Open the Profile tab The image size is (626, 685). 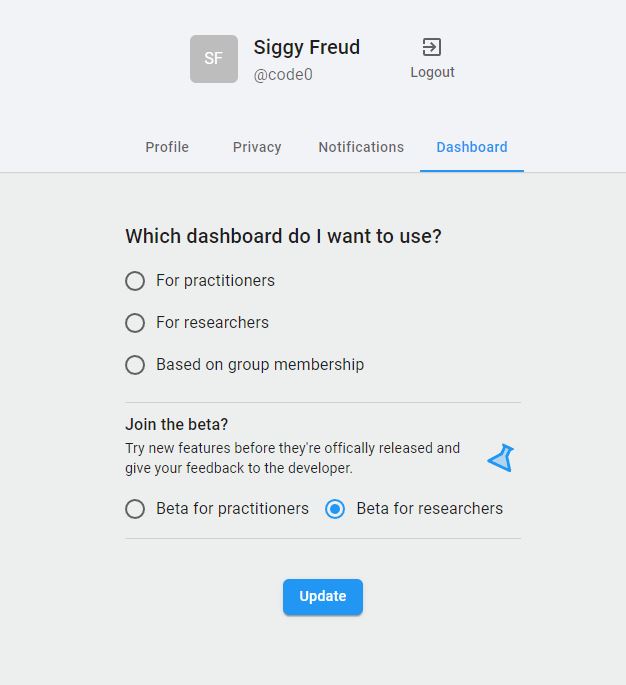point(167,147)
